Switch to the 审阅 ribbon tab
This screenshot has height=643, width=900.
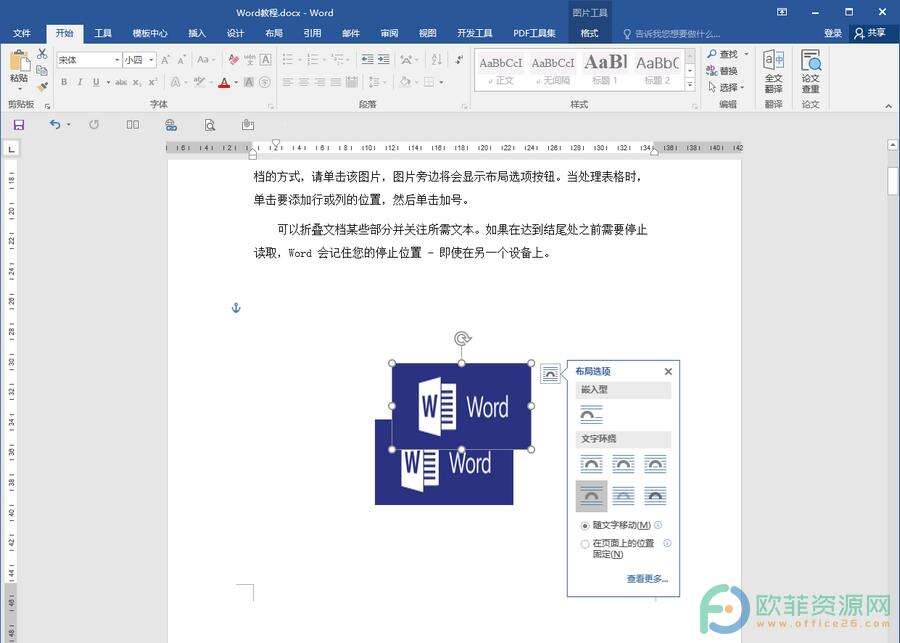tap(389, 33)
